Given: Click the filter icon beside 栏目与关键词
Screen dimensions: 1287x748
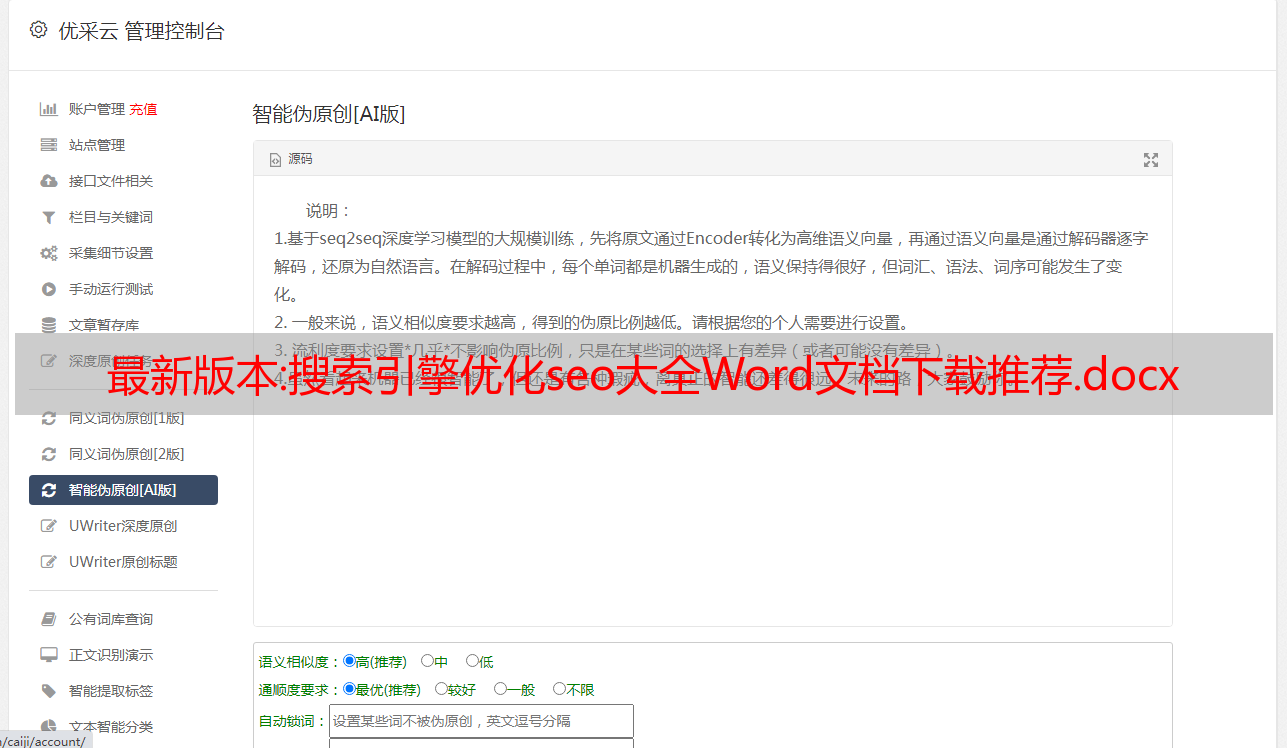Looking at the screenshot, I should [x=48, y=217].
